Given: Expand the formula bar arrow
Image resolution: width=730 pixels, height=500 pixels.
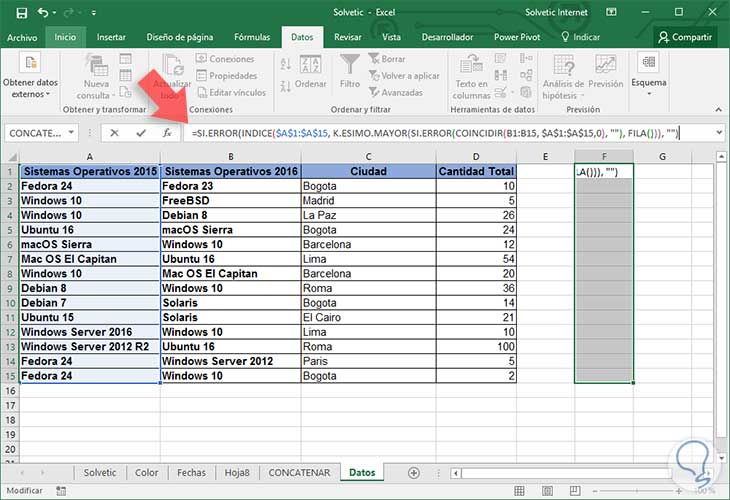Looking at the screenshot, I should click(719, 133).
